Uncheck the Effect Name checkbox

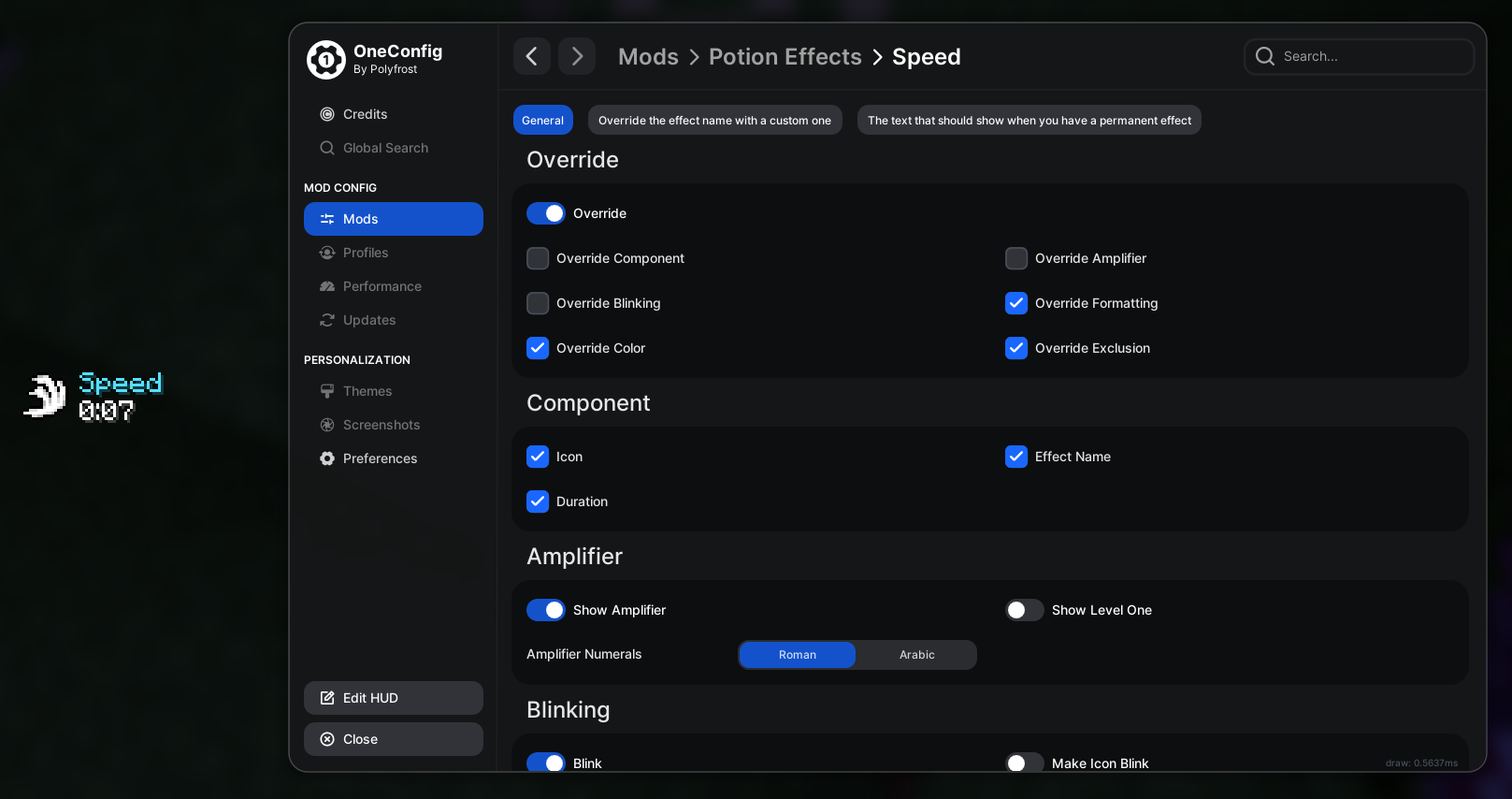pyautogui.click(x=1016, y=457)
